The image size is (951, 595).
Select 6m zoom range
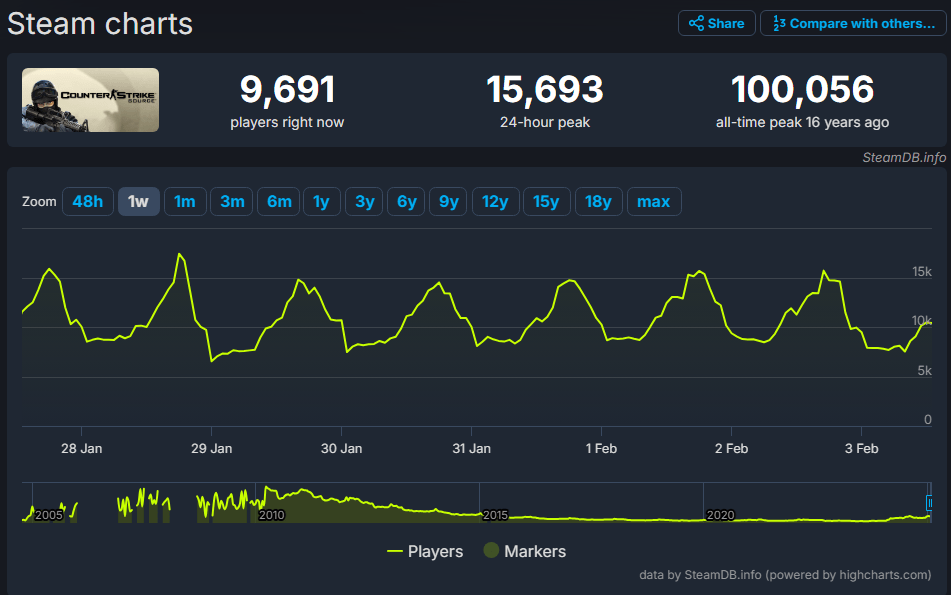279,201
